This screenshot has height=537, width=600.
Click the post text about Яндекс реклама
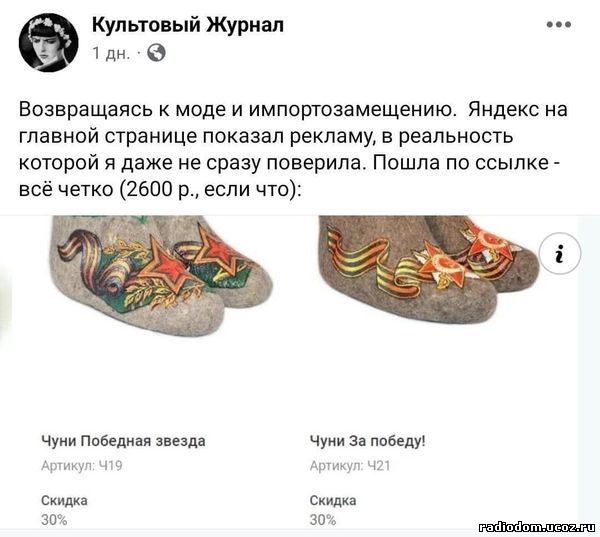click(x=293, y=149)
